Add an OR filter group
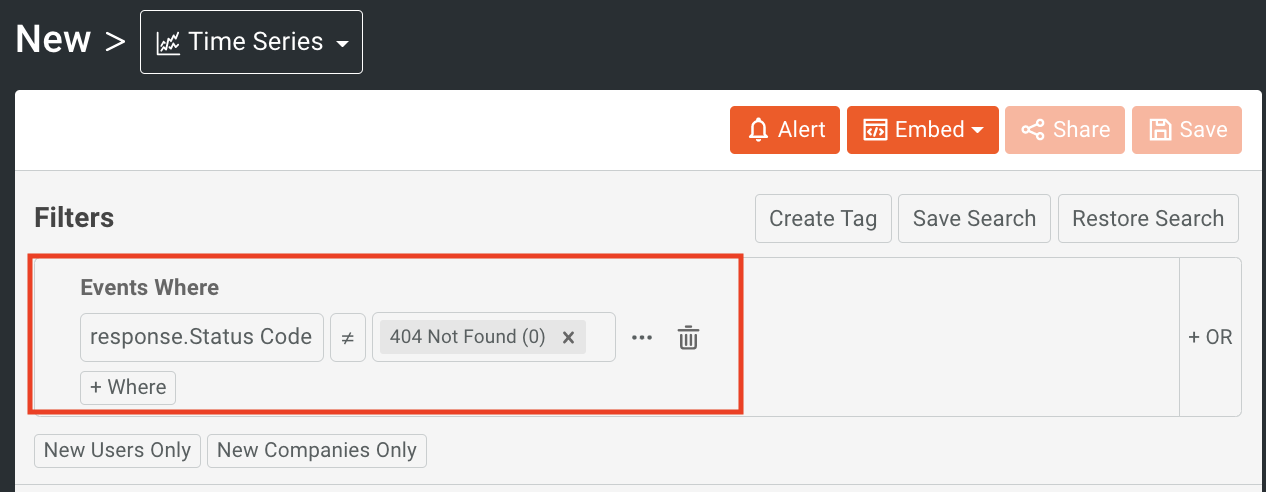Screen dimensions: 1266x492 (1210, 338)
